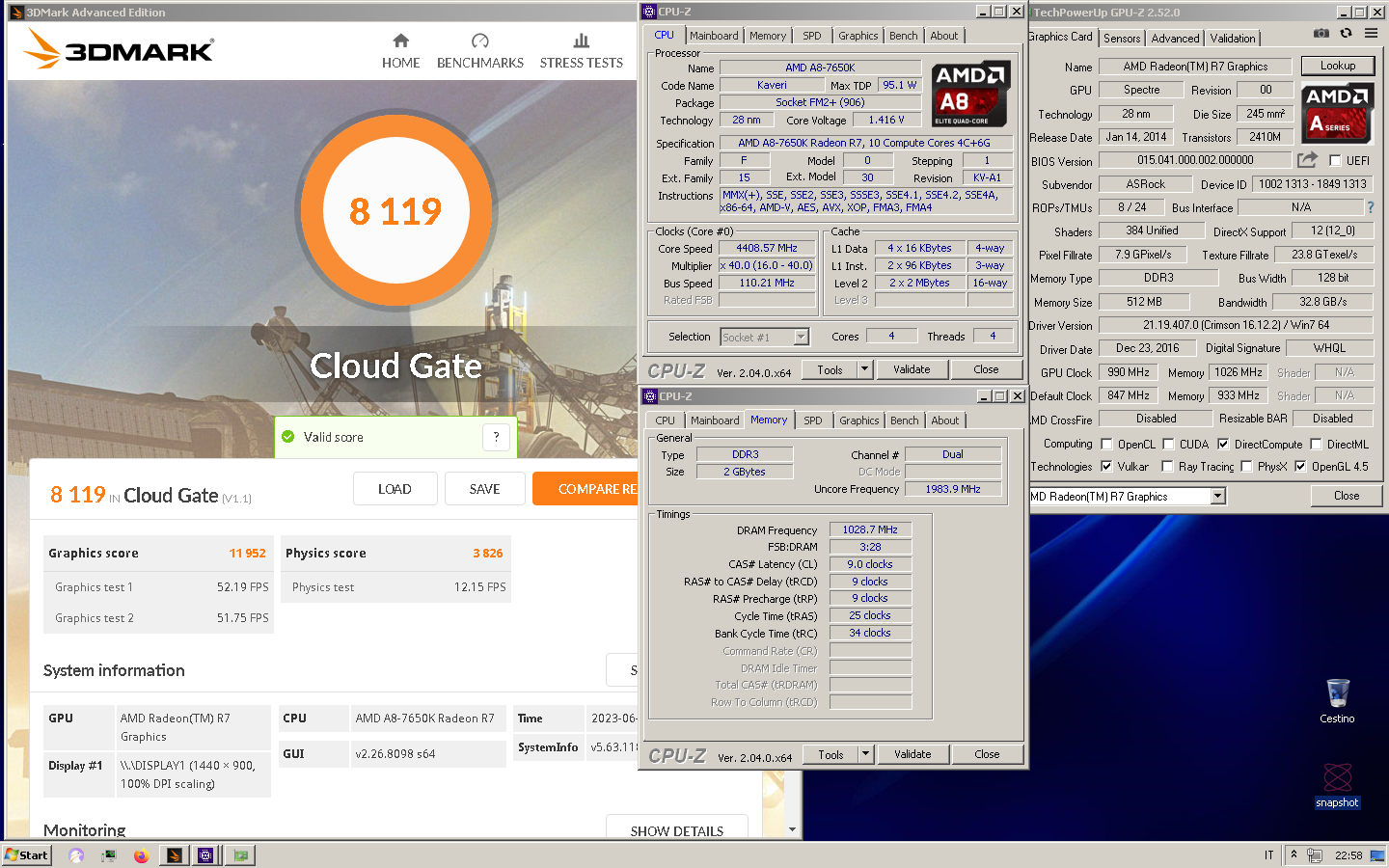
Task: Refresh GPU-Z data with the refresh icon
Action: [x=1346, y=33]
